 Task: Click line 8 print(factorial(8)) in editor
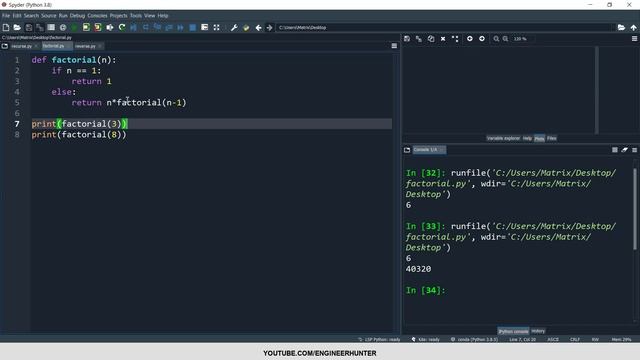79,135
